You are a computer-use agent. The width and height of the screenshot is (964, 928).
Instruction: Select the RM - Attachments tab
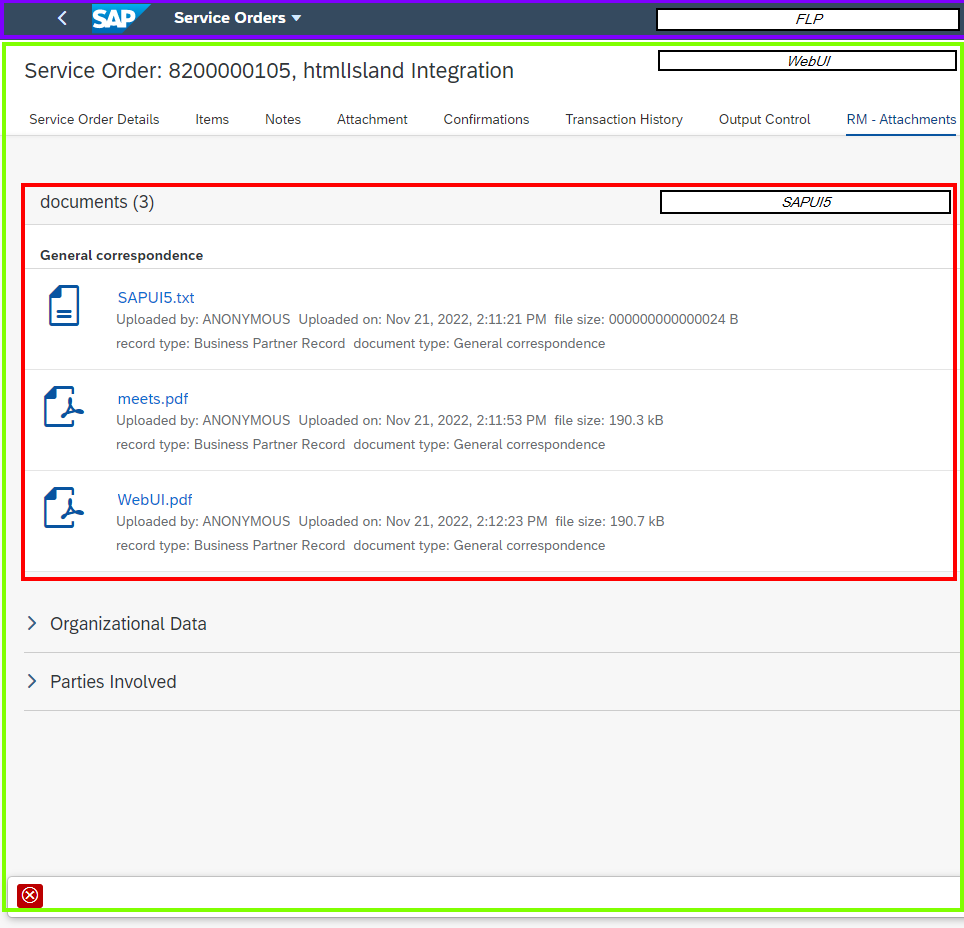pyautogui.click(x=901, y=119)
